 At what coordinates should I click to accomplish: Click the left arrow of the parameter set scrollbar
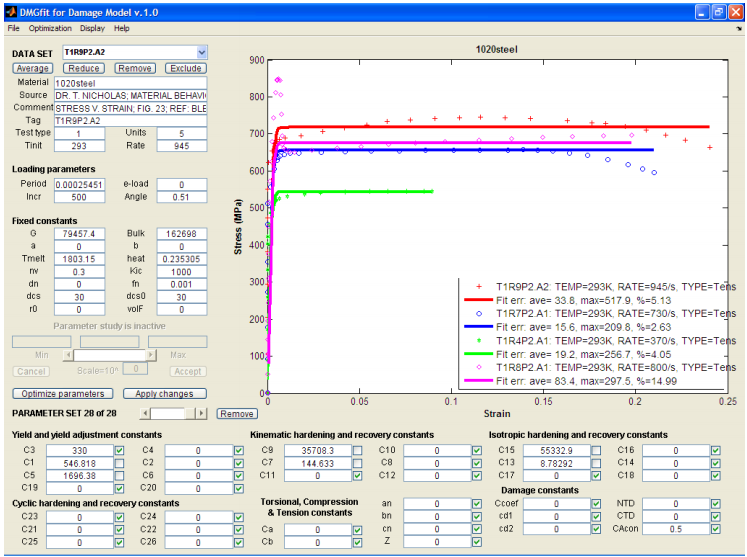146,413
